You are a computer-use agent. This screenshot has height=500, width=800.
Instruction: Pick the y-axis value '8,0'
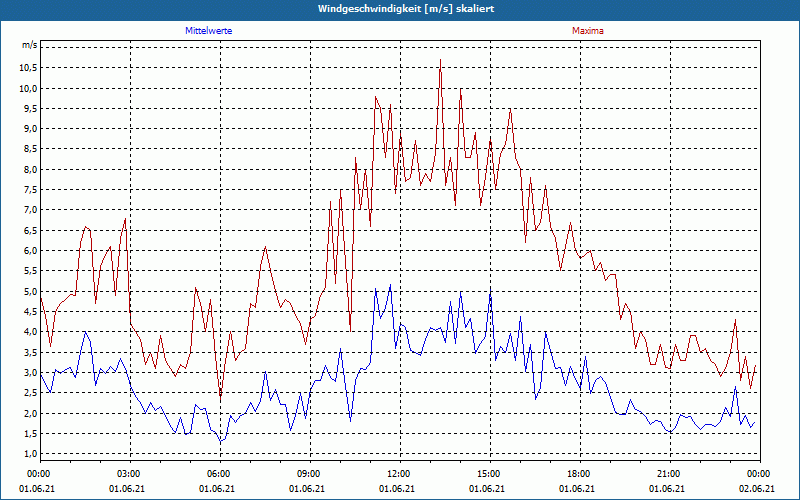pyautogui.click(x=31, y=169)
